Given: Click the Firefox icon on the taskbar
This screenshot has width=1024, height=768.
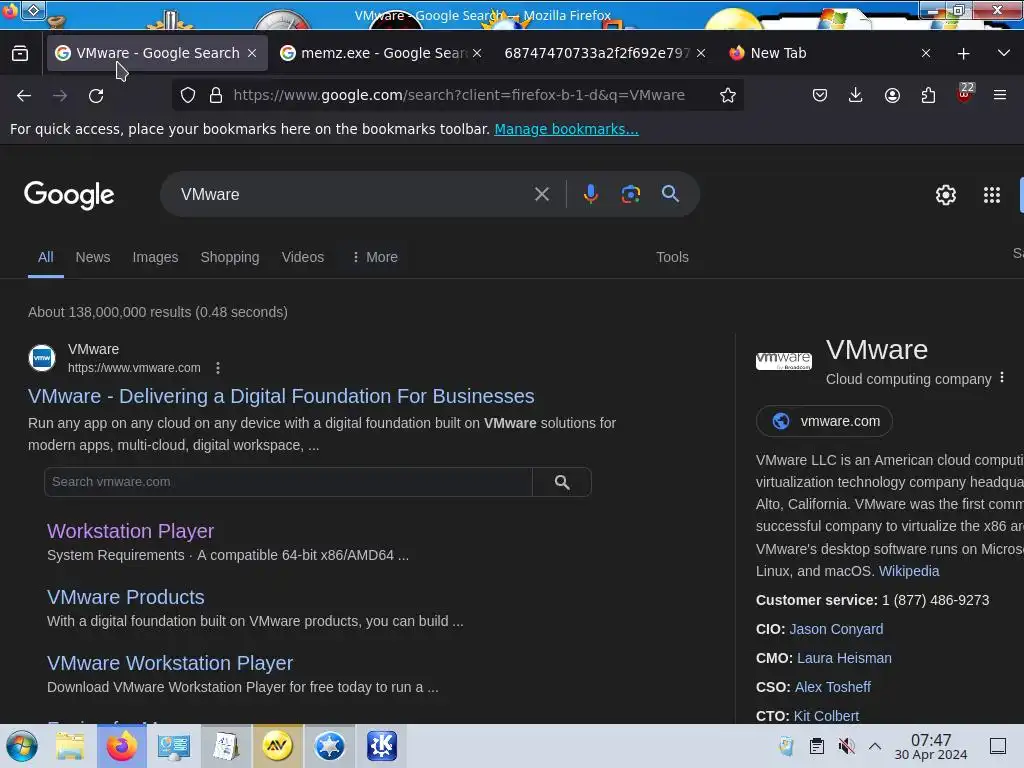Looking at the screenshot, I should [x=121, y=746].
